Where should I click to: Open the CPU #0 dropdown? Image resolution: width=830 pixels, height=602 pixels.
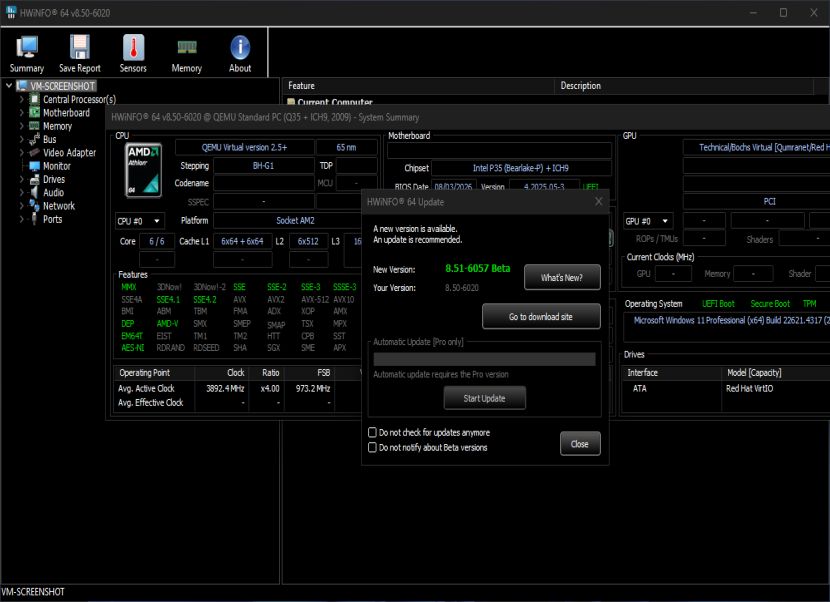pos(140,221)
